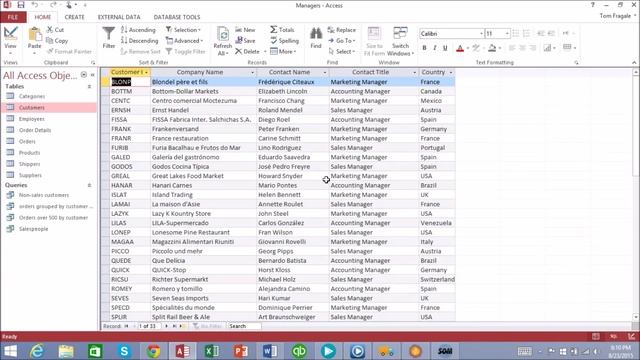
Task: Open the Tom Fragale account menu
Action: 617,16
